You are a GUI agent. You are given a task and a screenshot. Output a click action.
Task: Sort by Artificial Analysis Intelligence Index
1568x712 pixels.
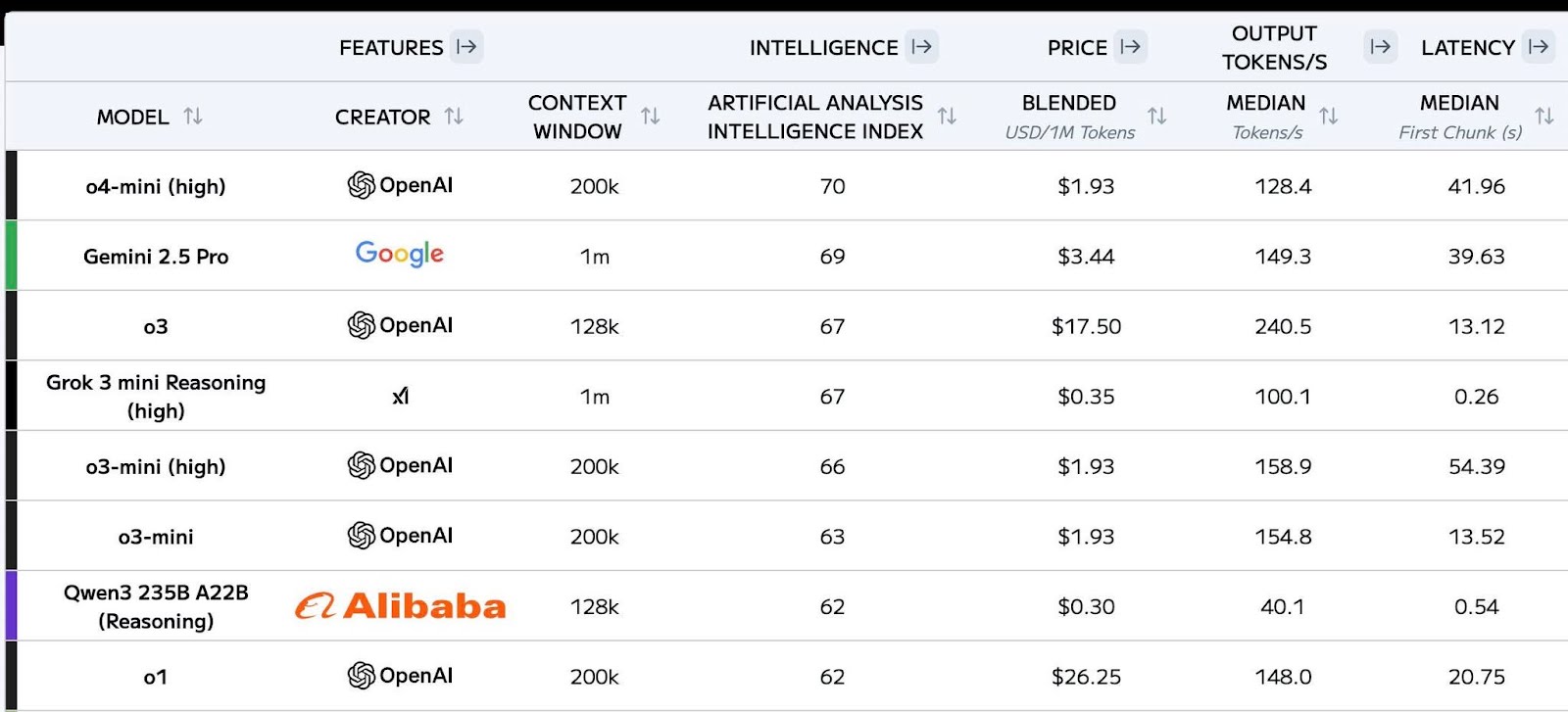[x=947, y=117]
